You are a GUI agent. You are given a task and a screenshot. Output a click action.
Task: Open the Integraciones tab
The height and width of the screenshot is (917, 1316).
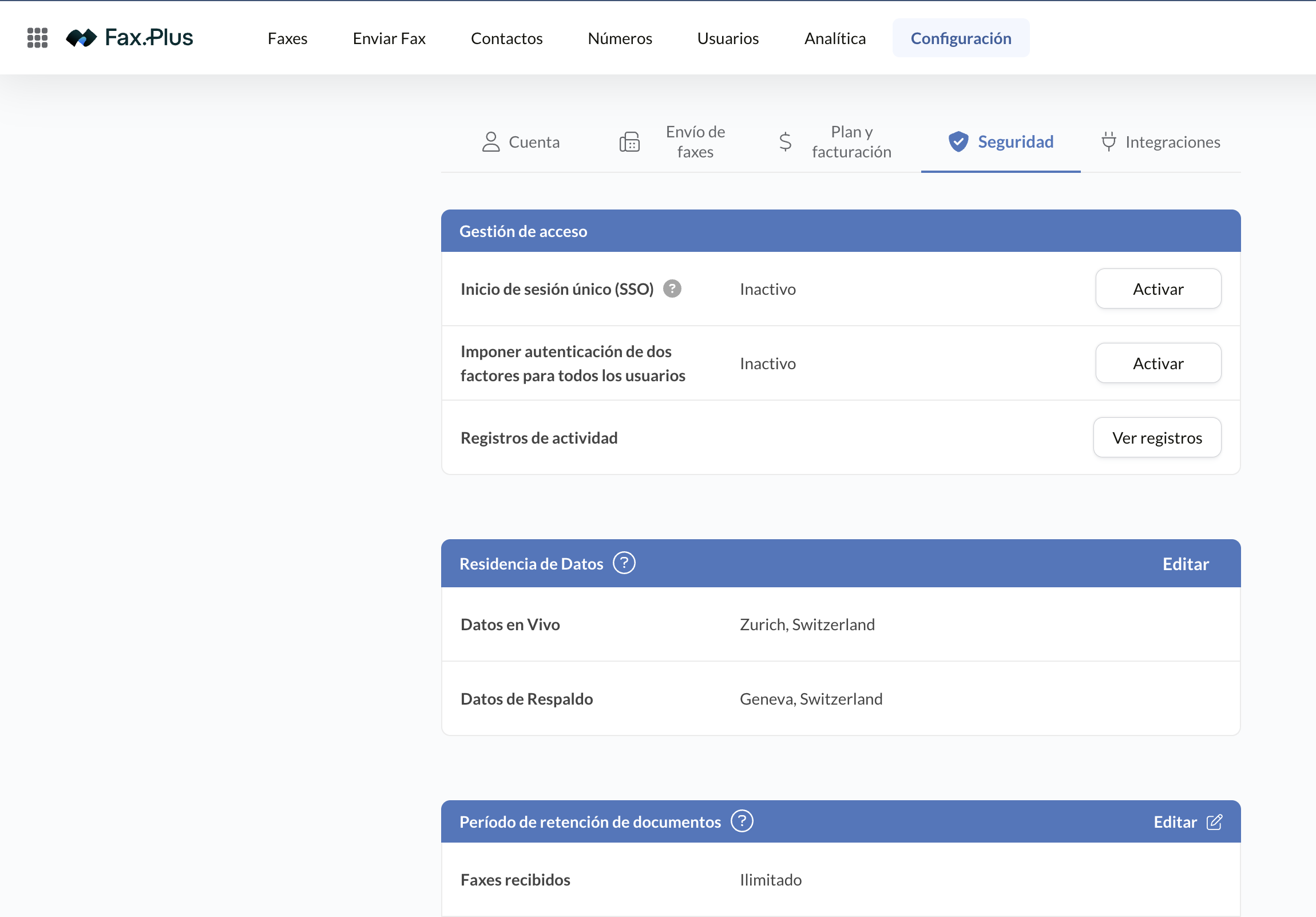point(1161,141)
